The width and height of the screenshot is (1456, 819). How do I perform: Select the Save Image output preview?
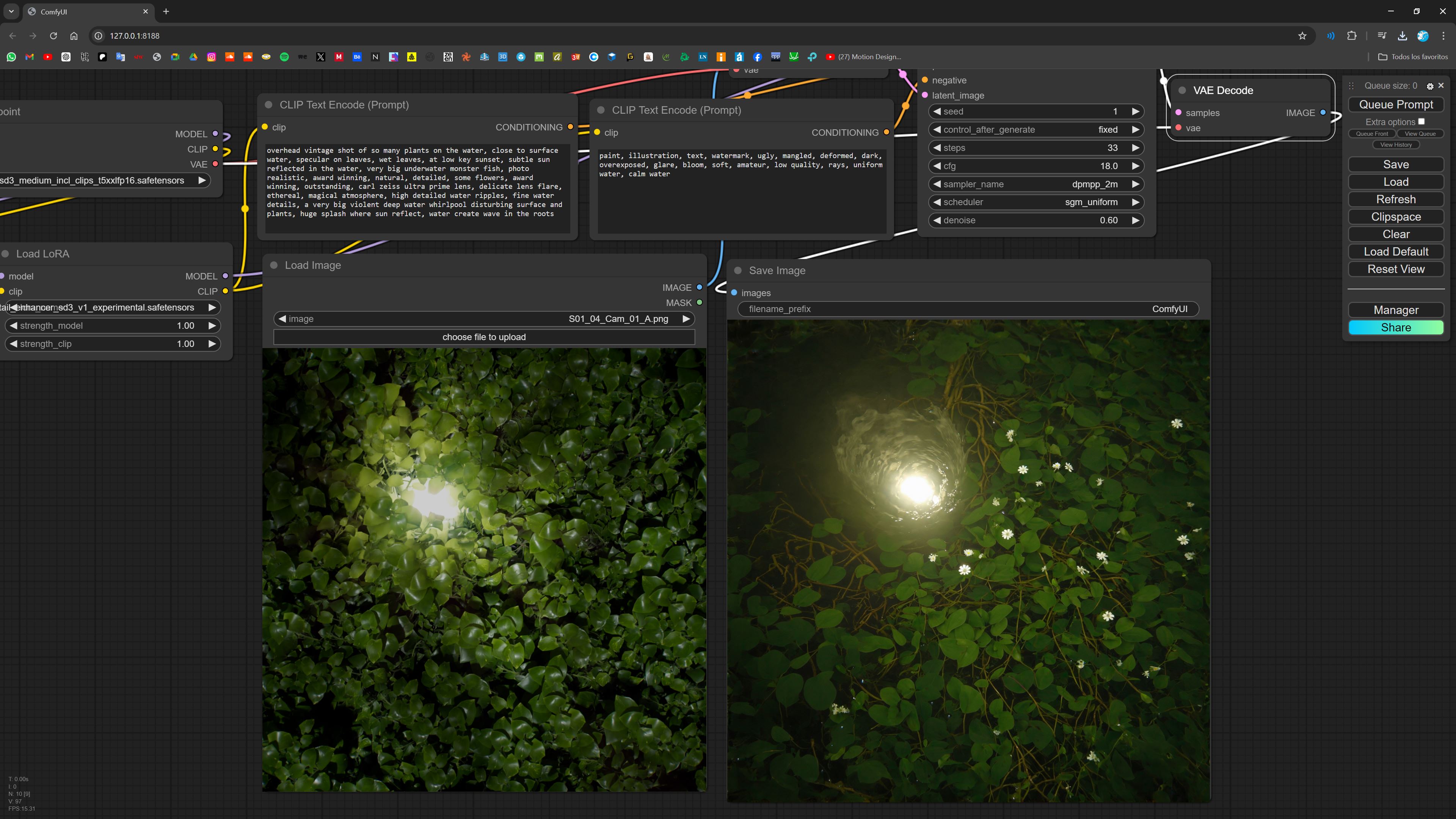[968, 561]
